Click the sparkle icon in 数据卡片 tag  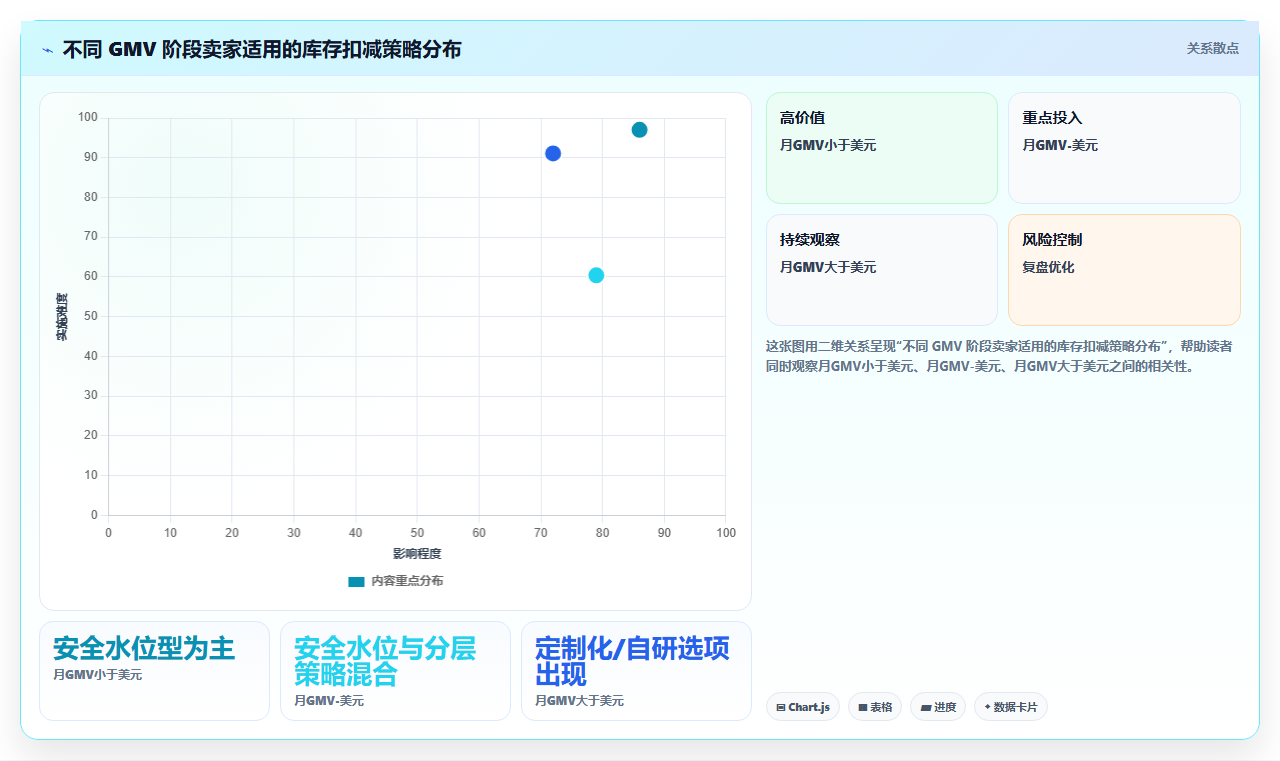point(987,706)
